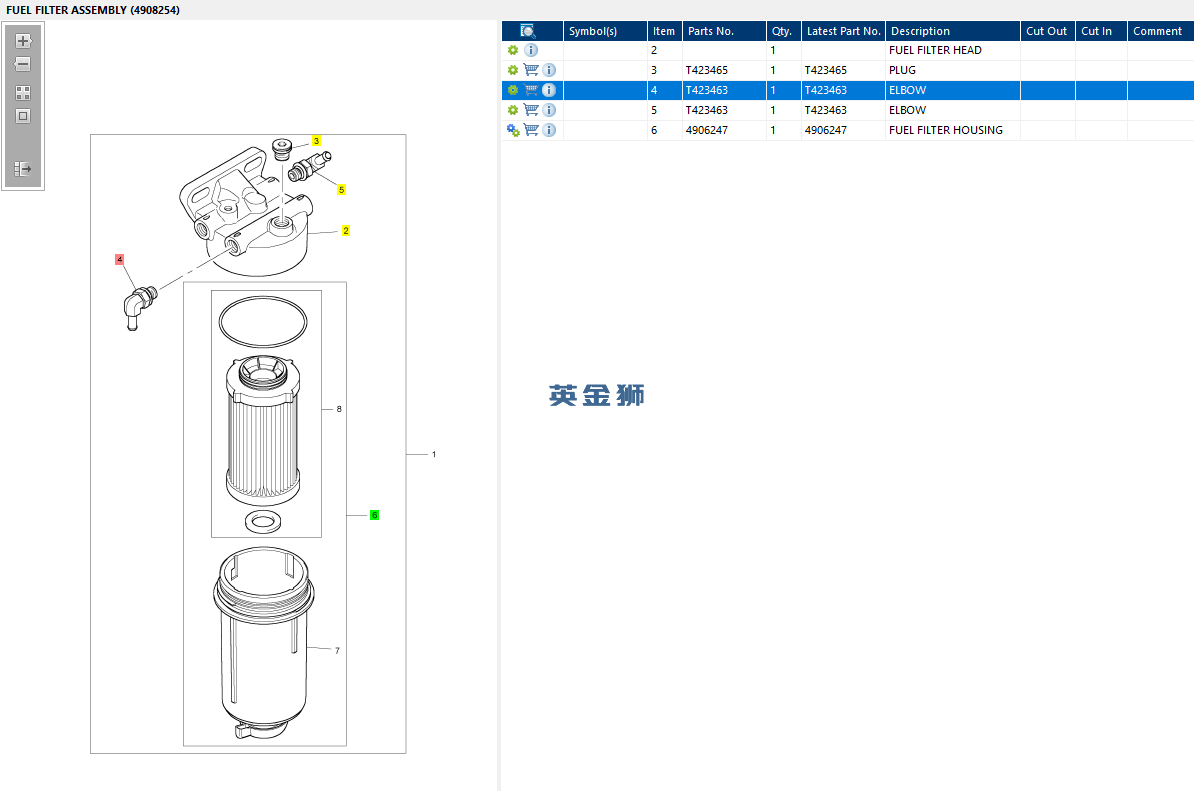Click latest part number T423465 cell
Screen dimensions: 1194x791
843,70
